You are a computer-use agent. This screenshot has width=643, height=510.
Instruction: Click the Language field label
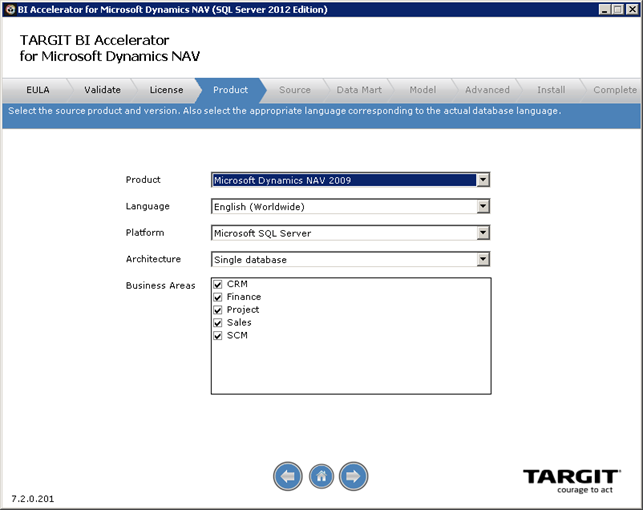point(148,206)
